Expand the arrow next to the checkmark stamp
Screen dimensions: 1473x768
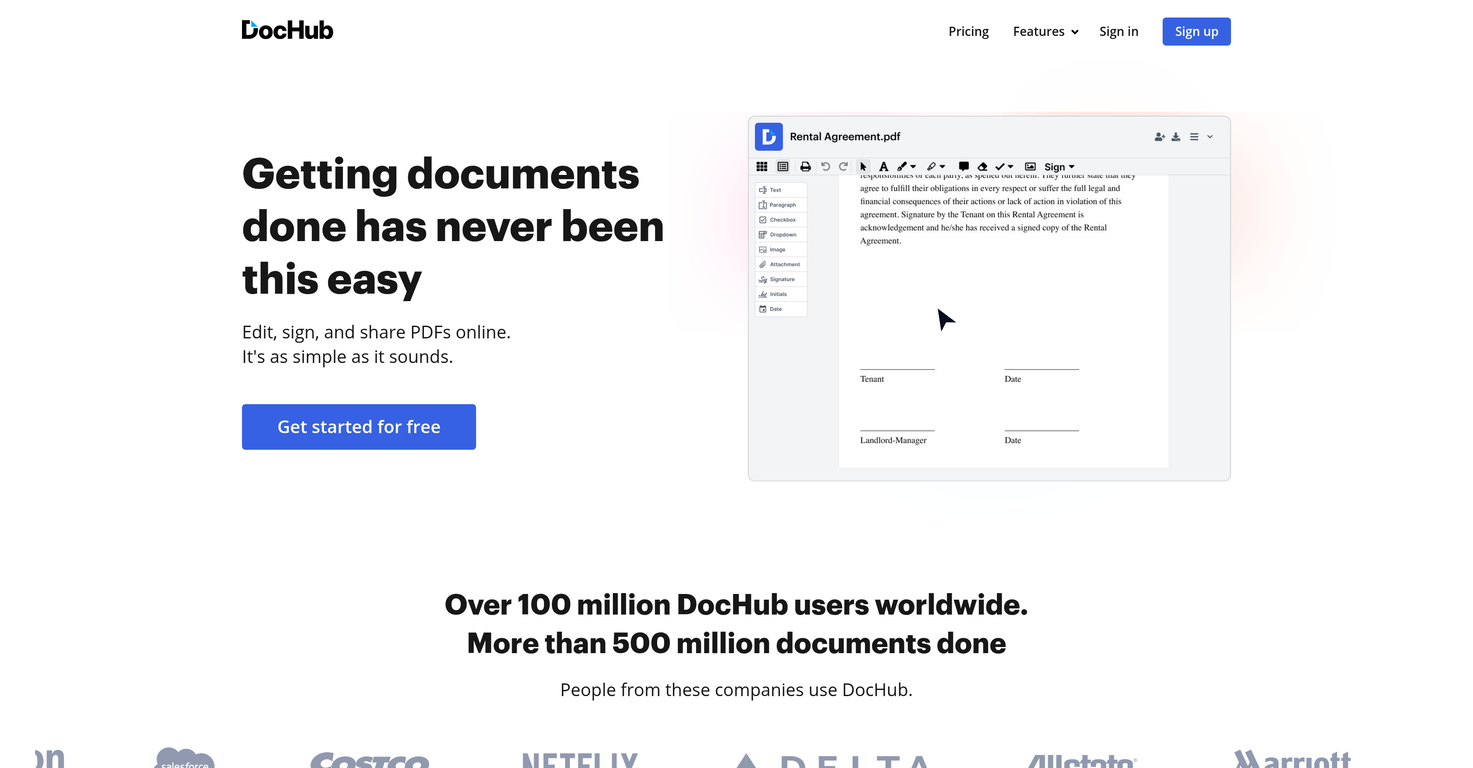tap(1011, 167)
